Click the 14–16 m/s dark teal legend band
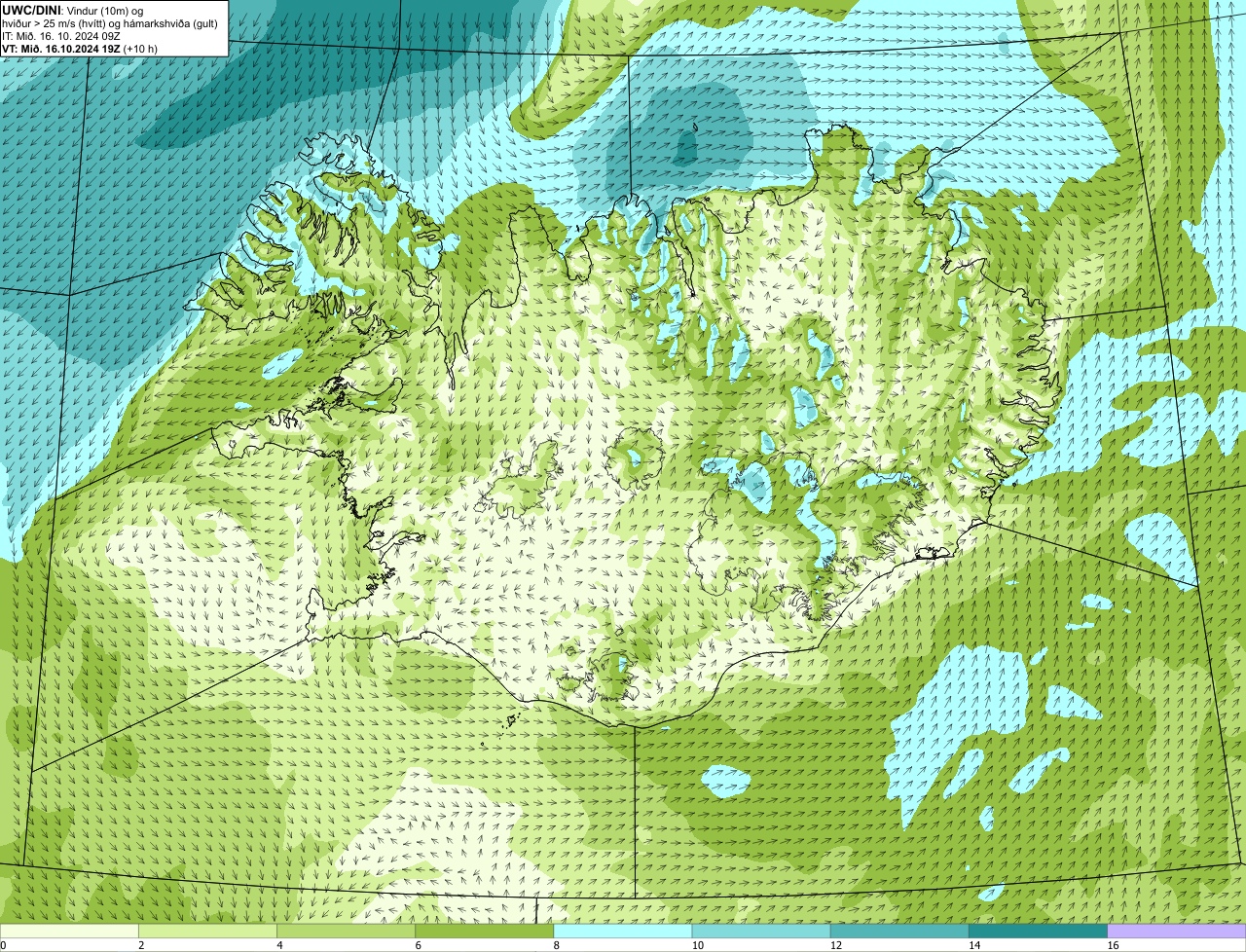Viewport: 1246px width, 952px height. tap(1039, 932)
